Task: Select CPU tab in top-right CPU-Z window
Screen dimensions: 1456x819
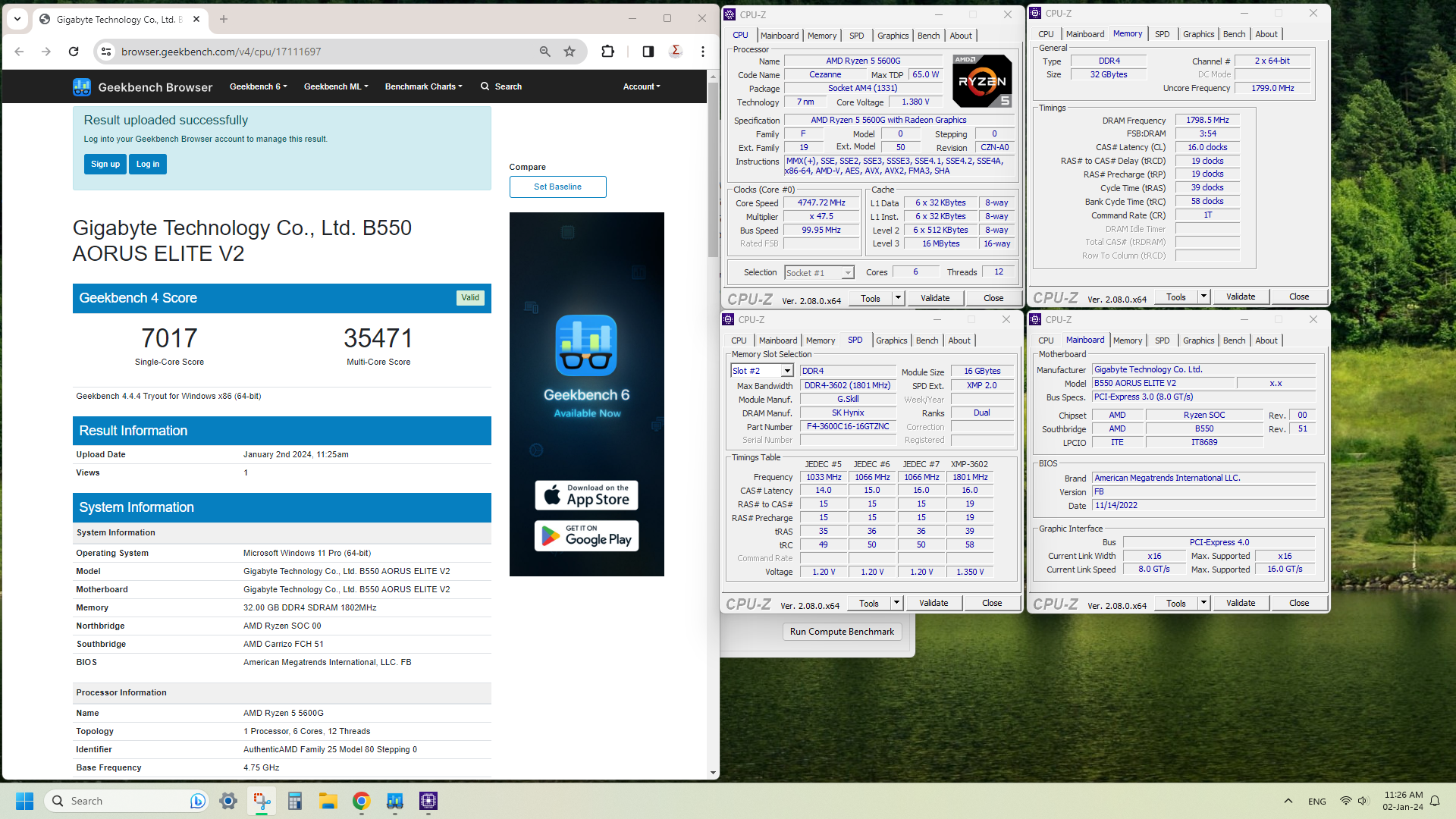Action: [x=1046, y=34]
